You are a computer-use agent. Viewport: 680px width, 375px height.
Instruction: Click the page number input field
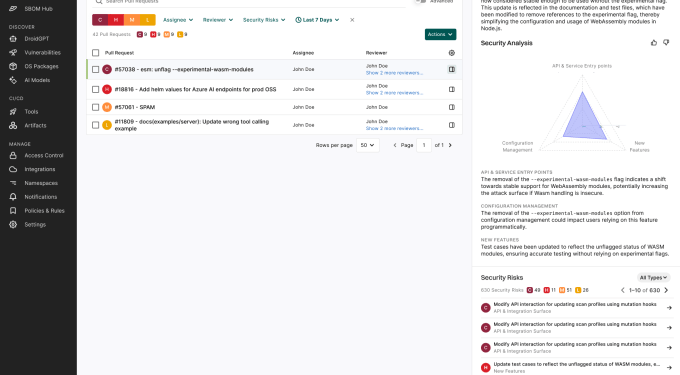(424, 145)
